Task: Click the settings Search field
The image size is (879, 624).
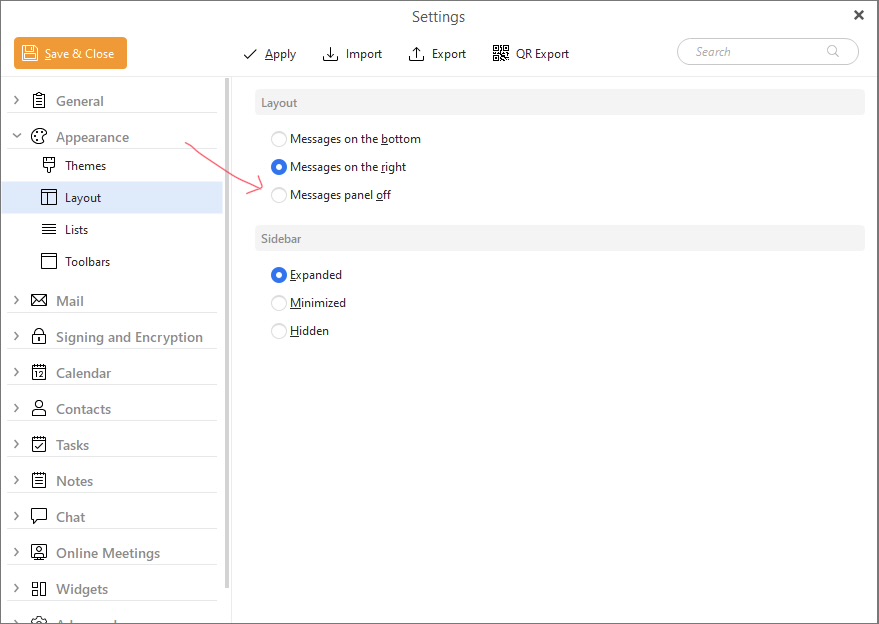Action: 755,52
